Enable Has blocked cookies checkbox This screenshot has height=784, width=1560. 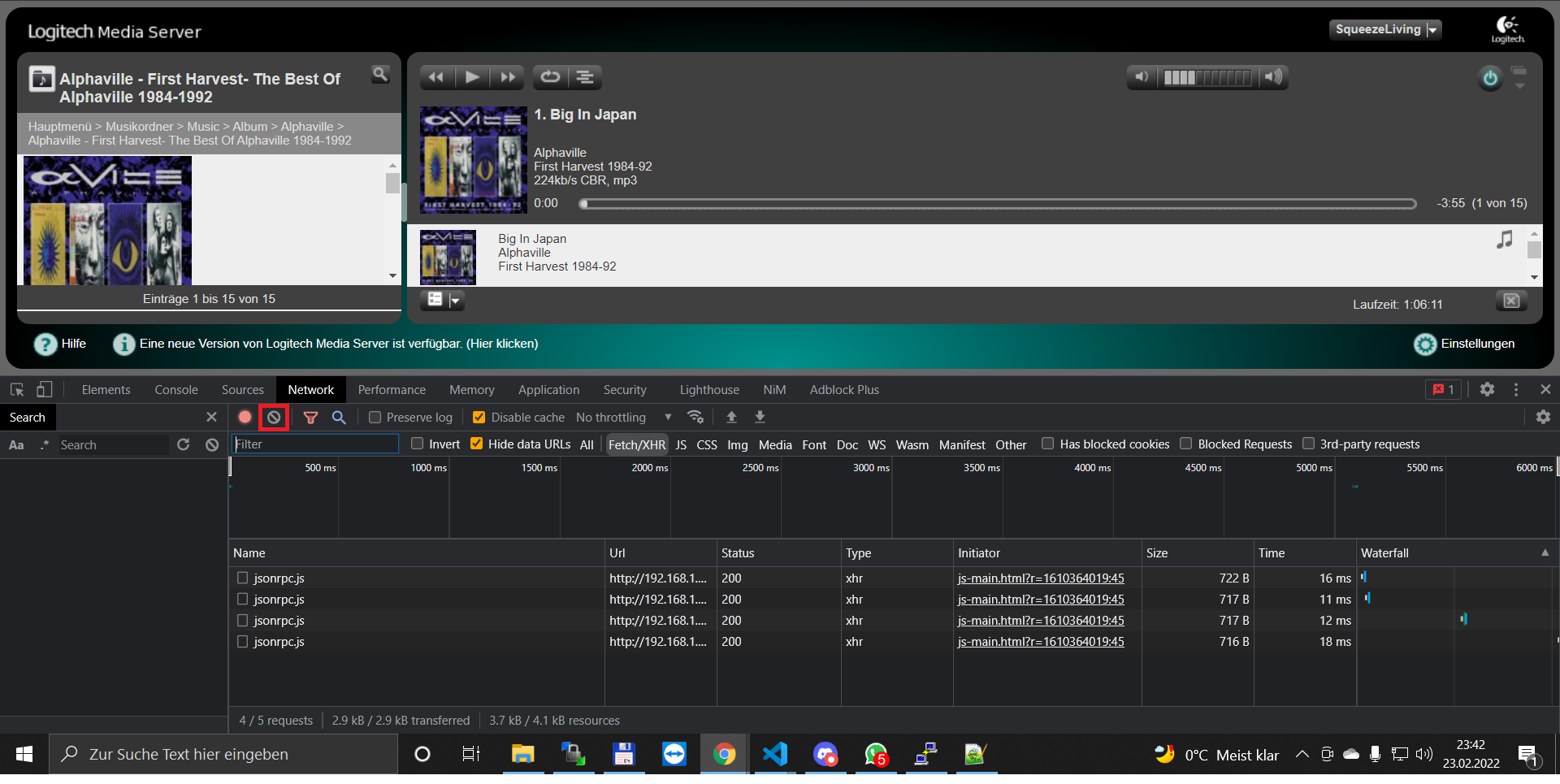click(1048, 444)
